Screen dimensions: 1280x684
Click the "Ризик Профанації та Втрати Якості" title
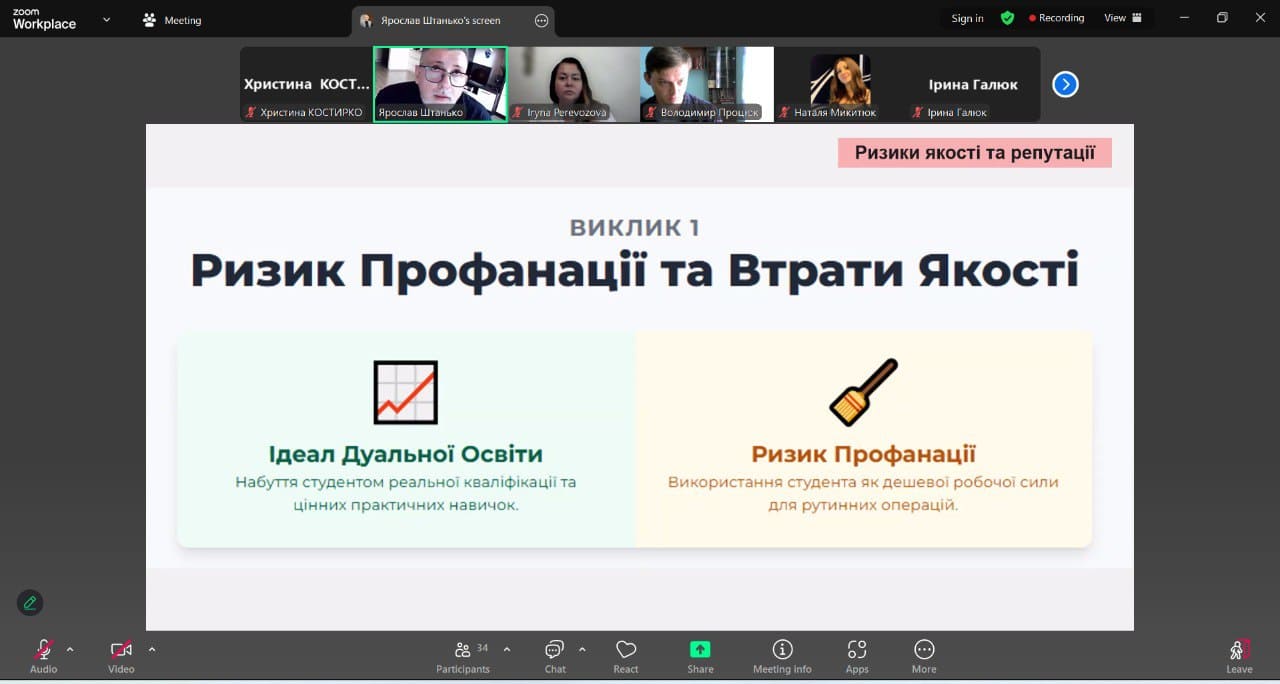pos(634,271)
